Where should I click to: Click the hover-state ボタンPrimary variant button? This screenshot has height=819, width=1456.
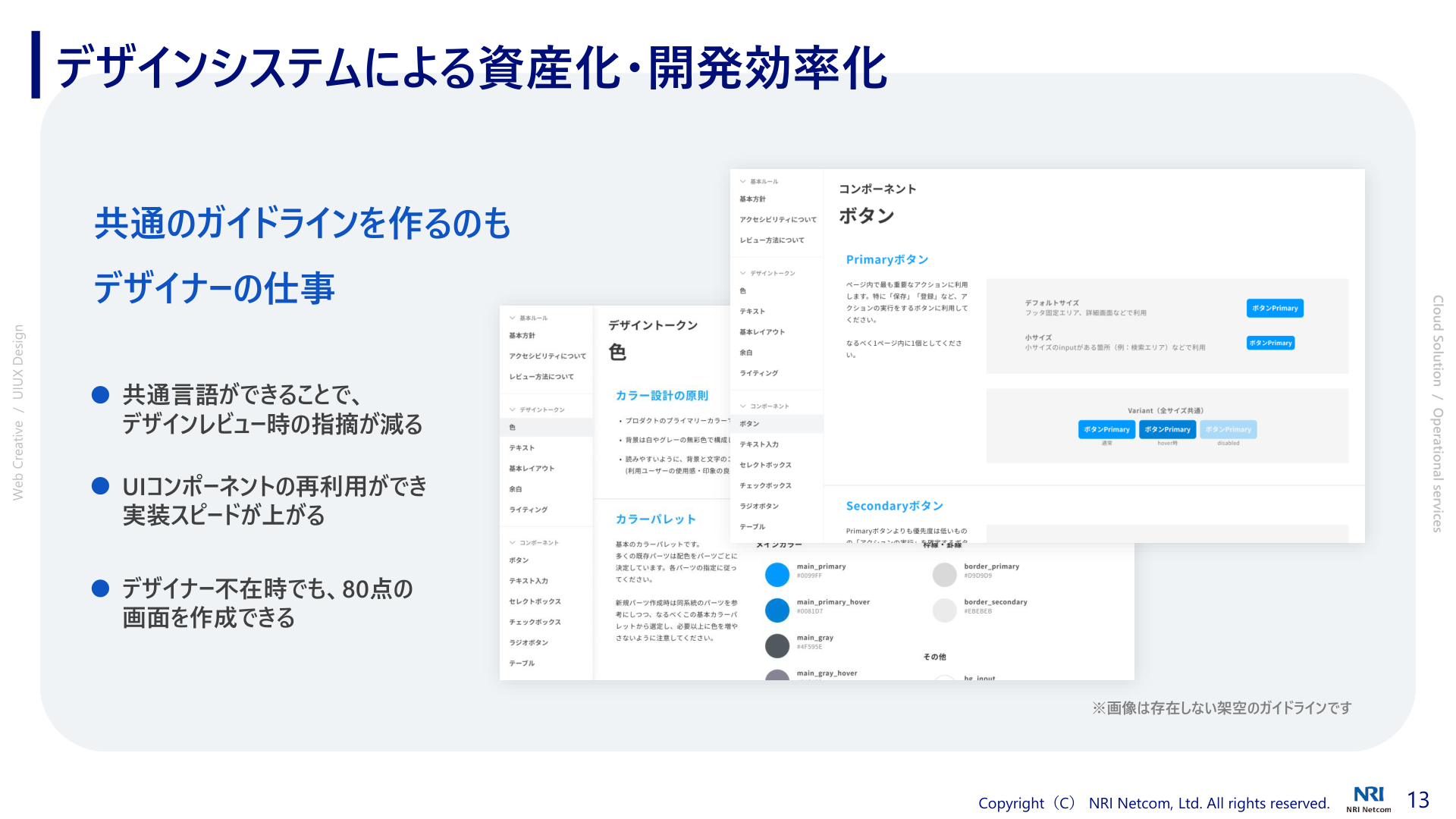coord(1167,429)
